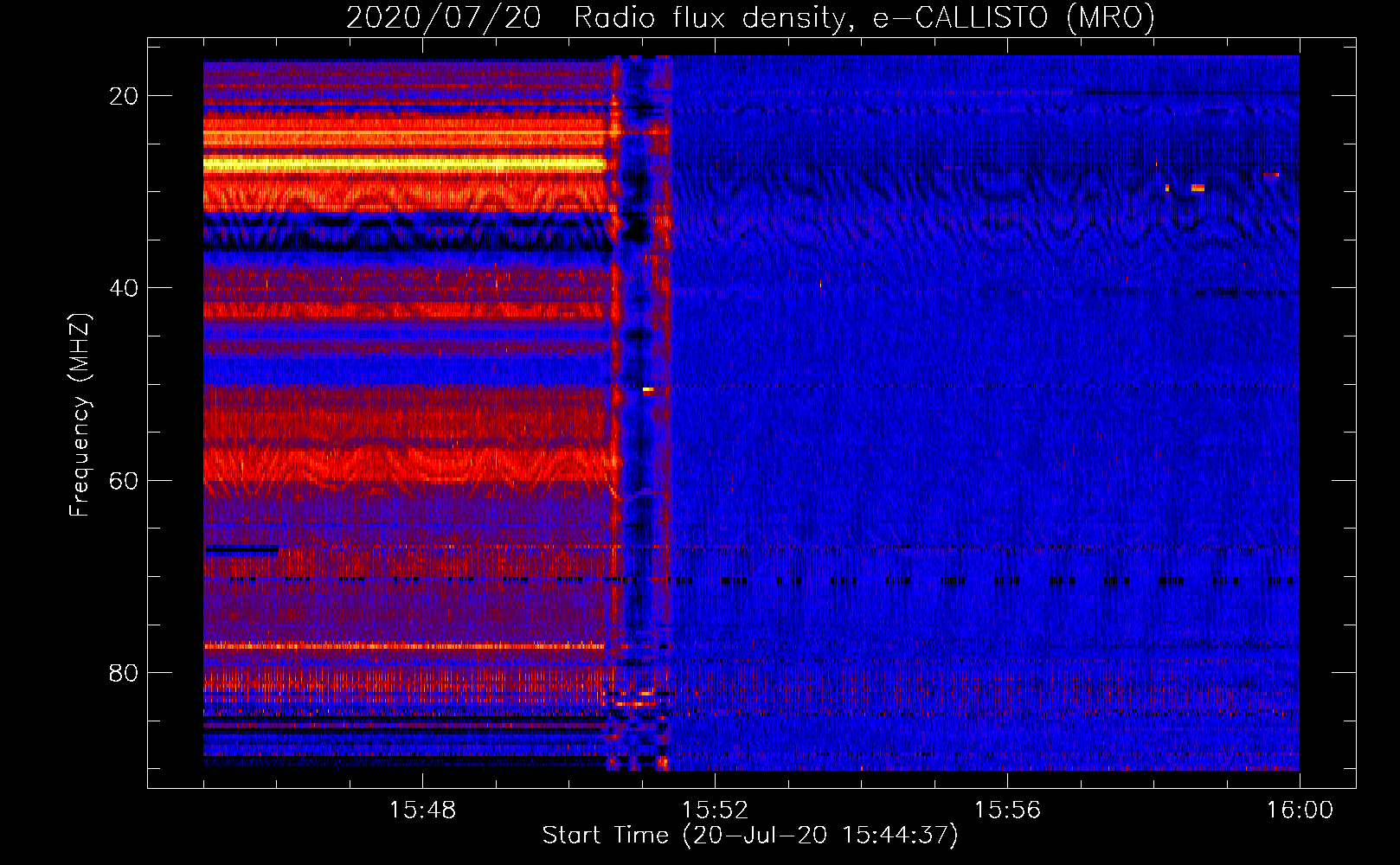1400x865 pixels.
Task: Click the "Start Time (20-Jul-20 15:44:37)" axis label
Action: pyautogui.click(x=751, y=836)
